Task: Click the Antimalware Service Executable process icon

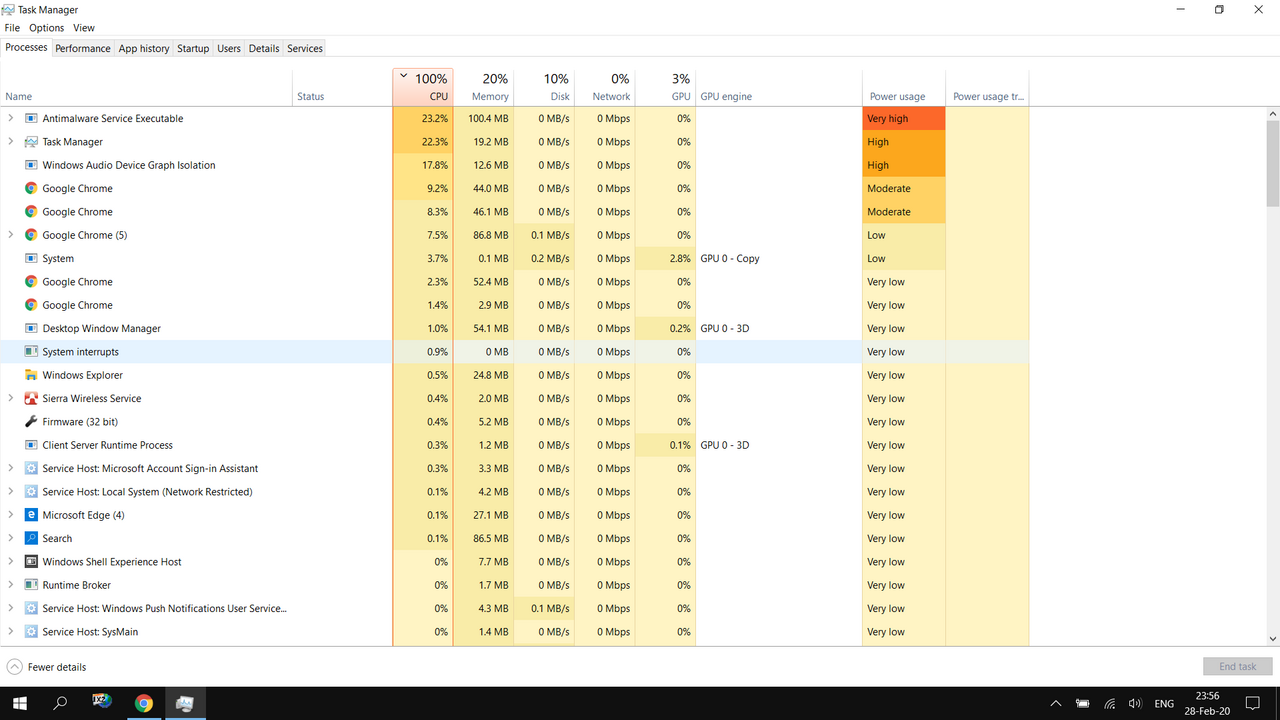Action: [x=31, y=118]
